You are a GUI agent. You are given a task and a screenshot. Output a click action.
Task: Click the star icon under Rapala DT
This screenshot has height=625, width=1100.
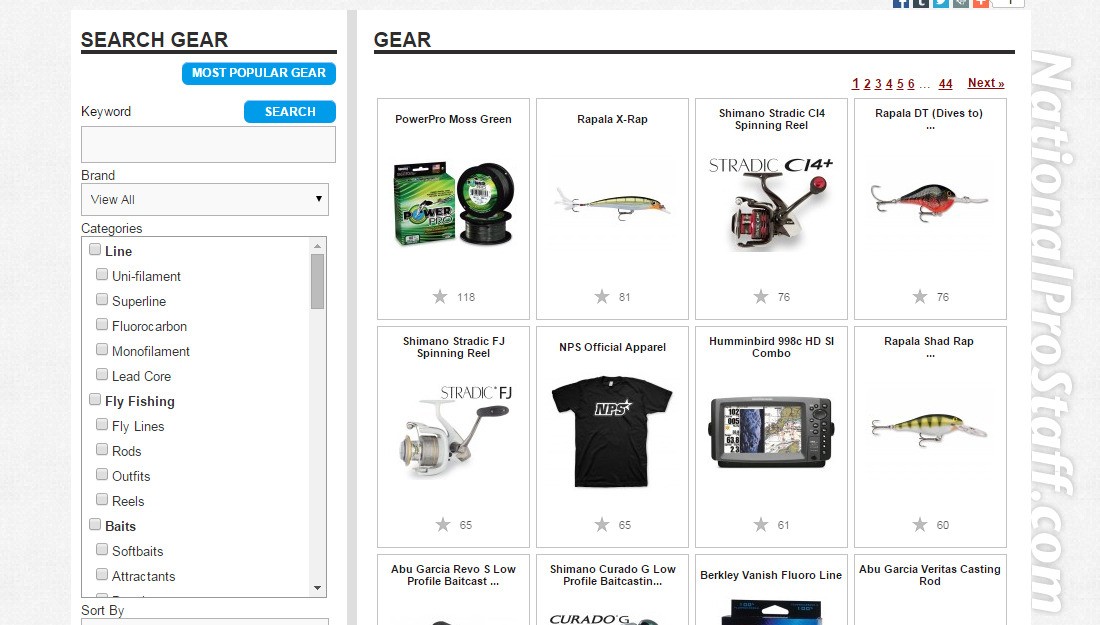point(920,297)
